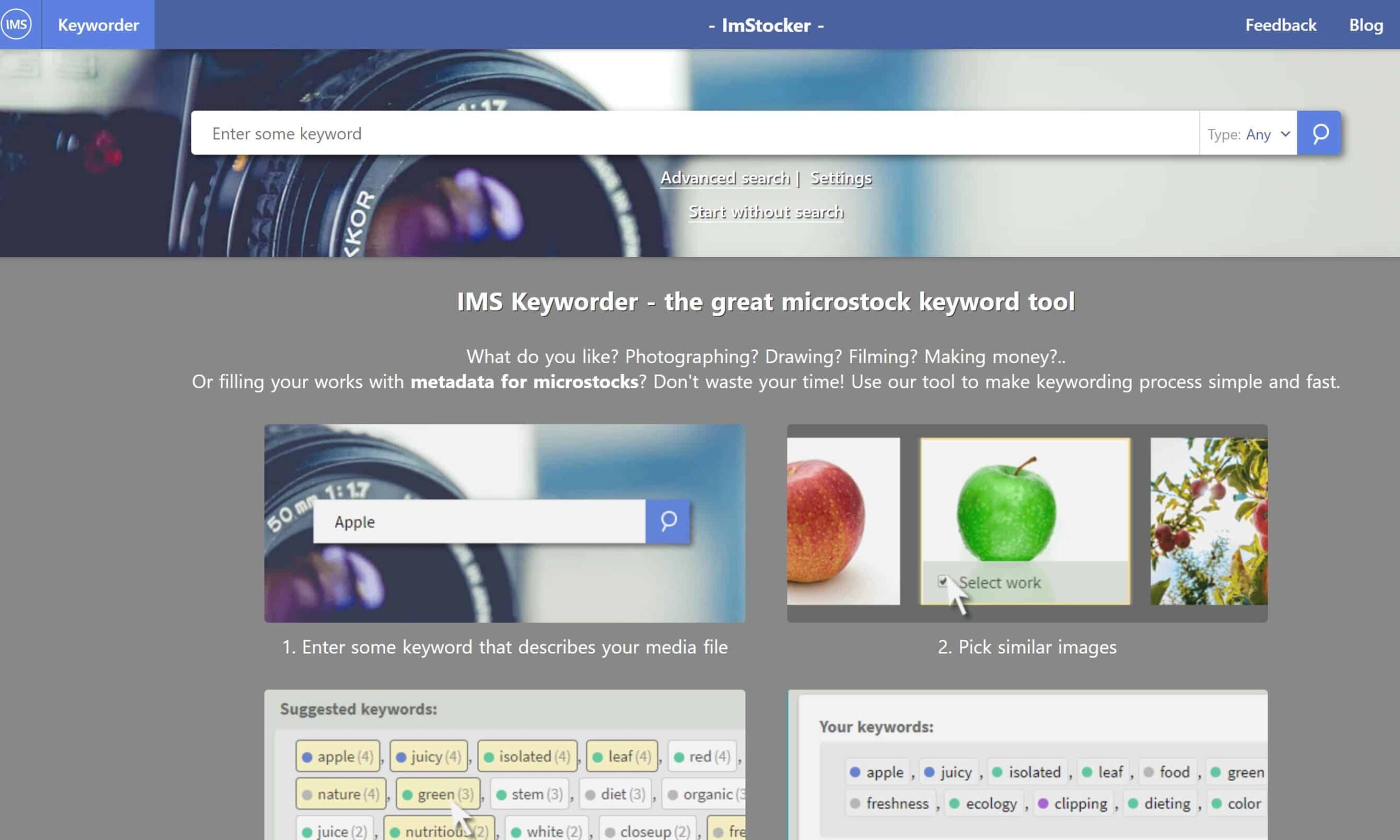
Task: Click magnifier icon beside the Apple example
Action: pyautogui.click(x=668, y=521)
